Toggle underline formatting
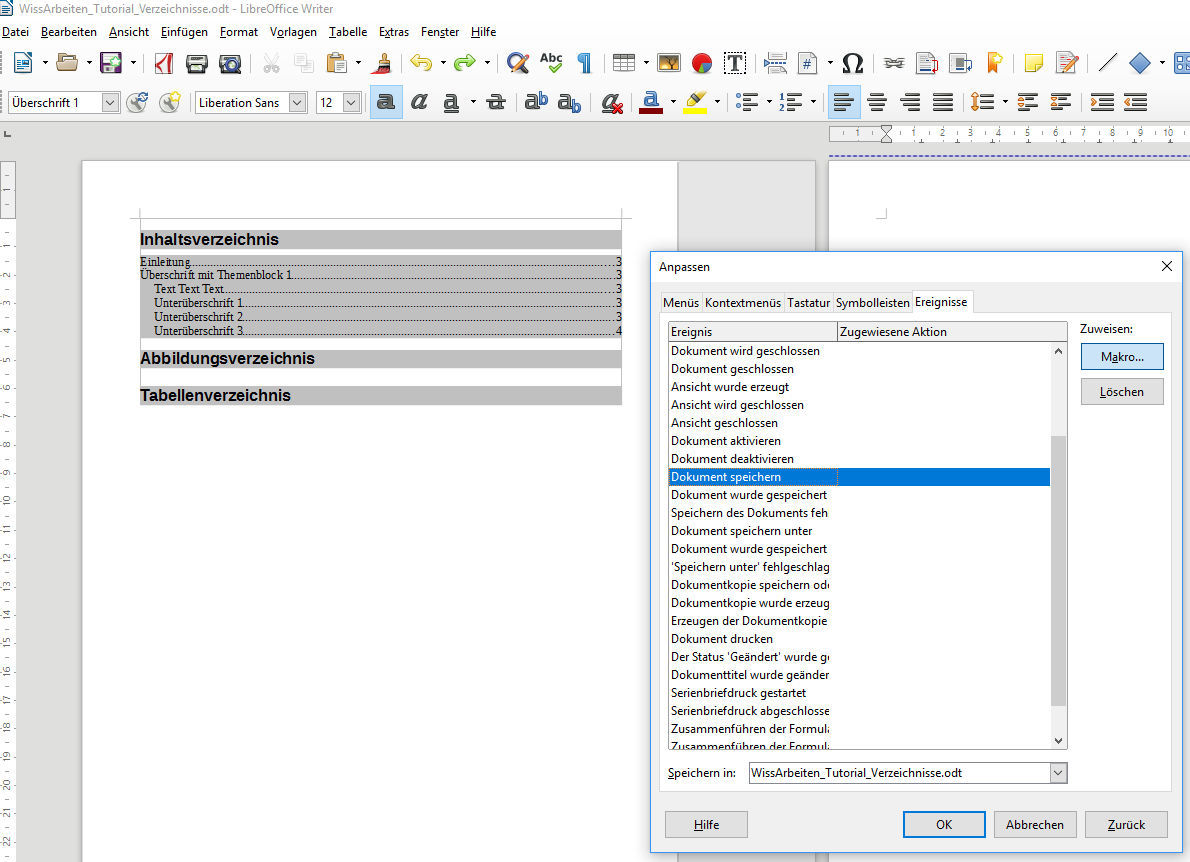Image resolution: width=1190 pixels, height=862 pixels. (x=451, y=102)
